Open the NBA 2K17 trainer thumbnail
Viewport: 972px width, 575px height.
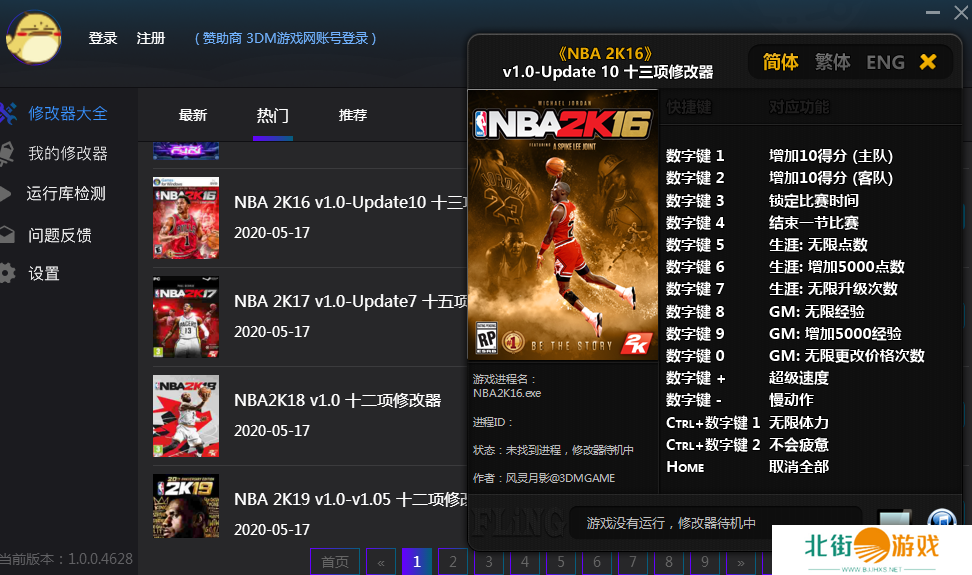pyautogui.click(x=185, y=318)
